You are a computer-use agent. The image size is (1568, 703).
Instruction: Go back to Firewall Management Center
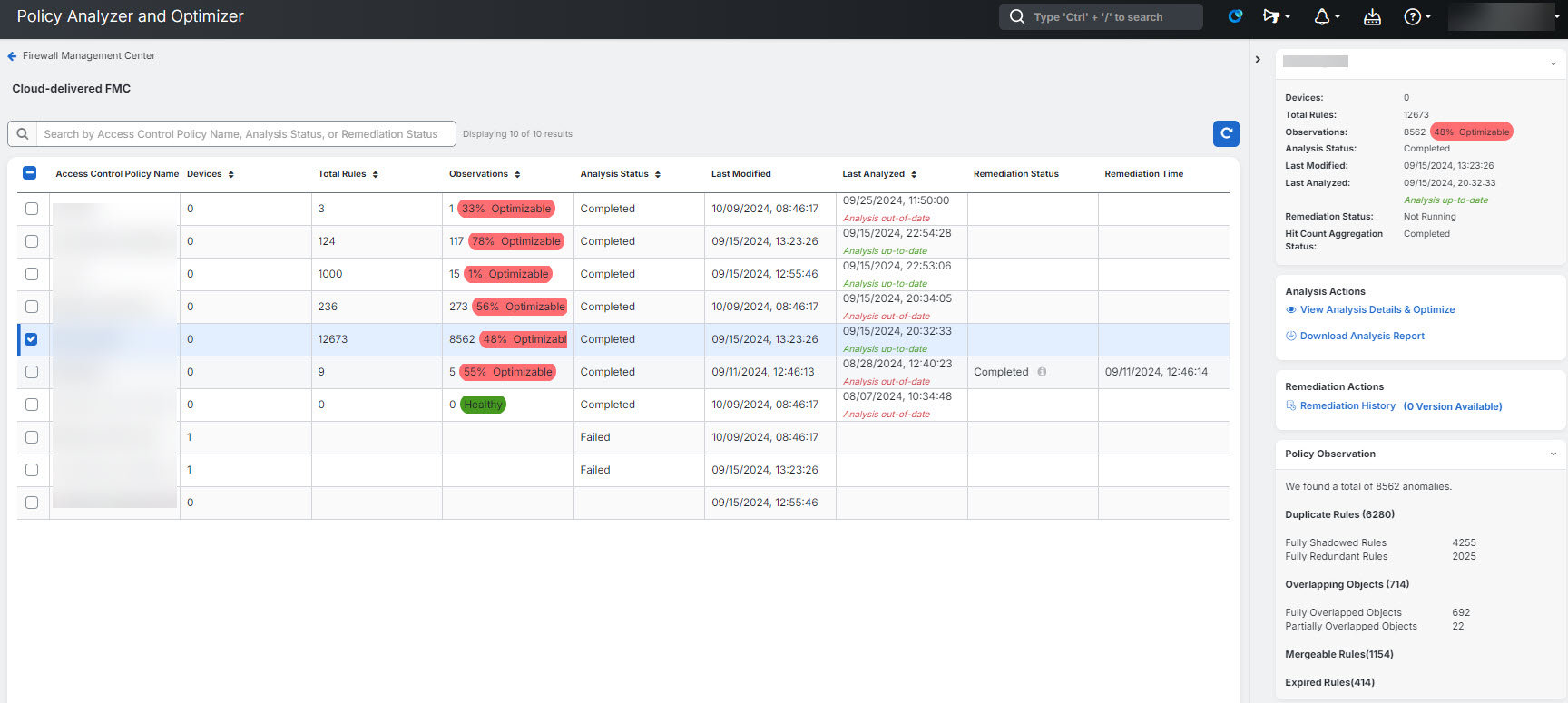(89, 56)
